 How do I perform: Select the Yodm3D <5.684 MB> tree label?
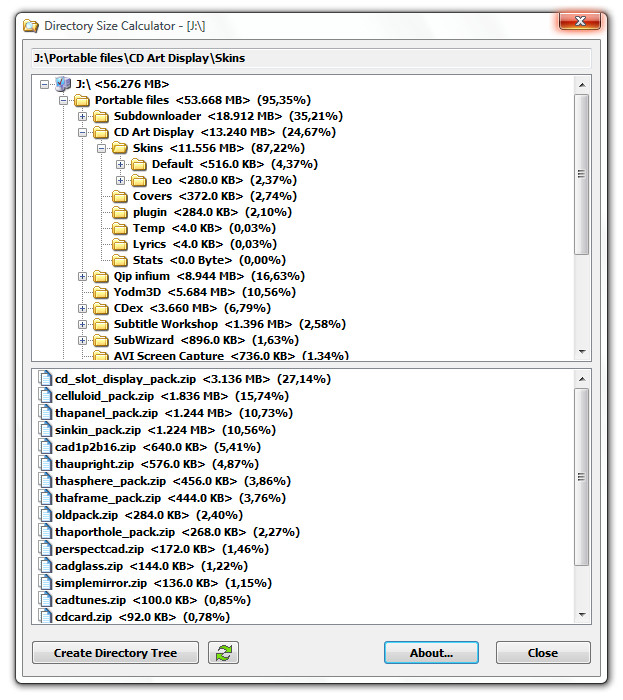coord(205,292)
